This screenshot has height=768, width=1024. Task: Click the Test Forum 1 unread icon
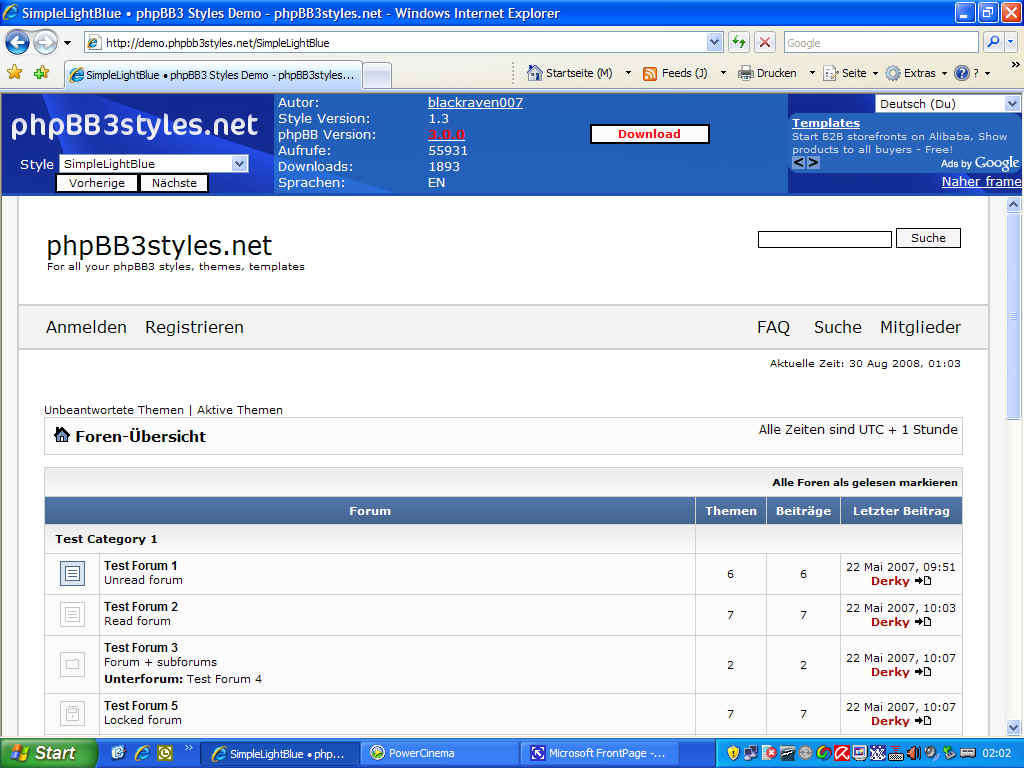pos(72,573)
